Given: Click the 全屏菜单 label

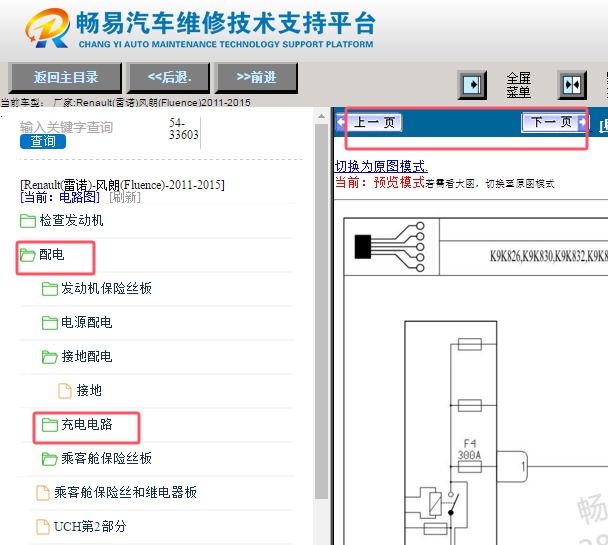Looking at the screenshot, I should click(518, 85).
